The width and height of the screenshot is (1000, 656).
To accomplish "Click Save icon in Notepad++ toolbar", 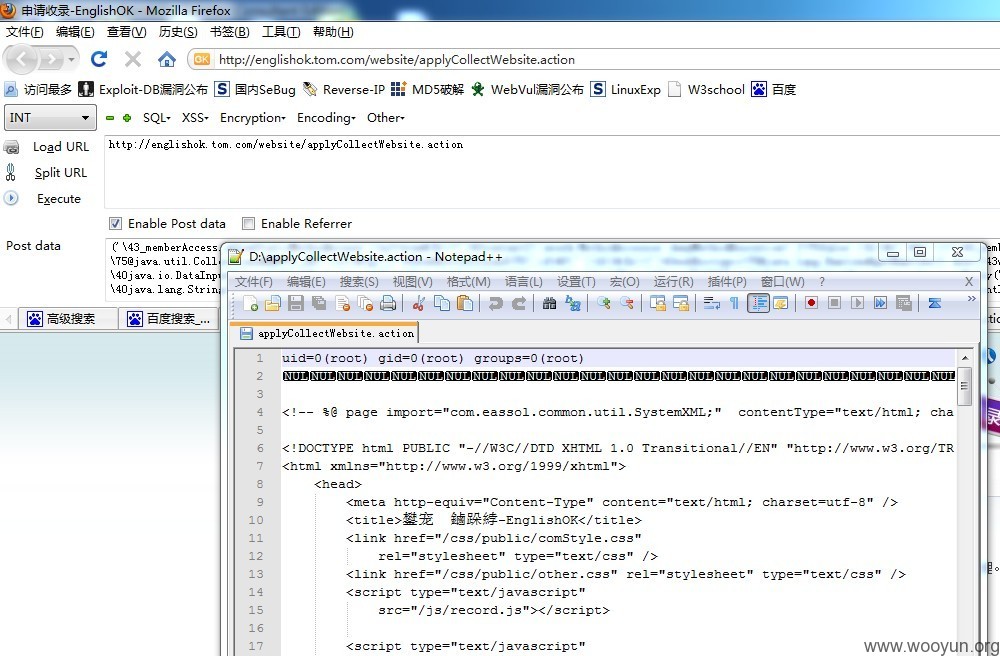I will point(295,303).
